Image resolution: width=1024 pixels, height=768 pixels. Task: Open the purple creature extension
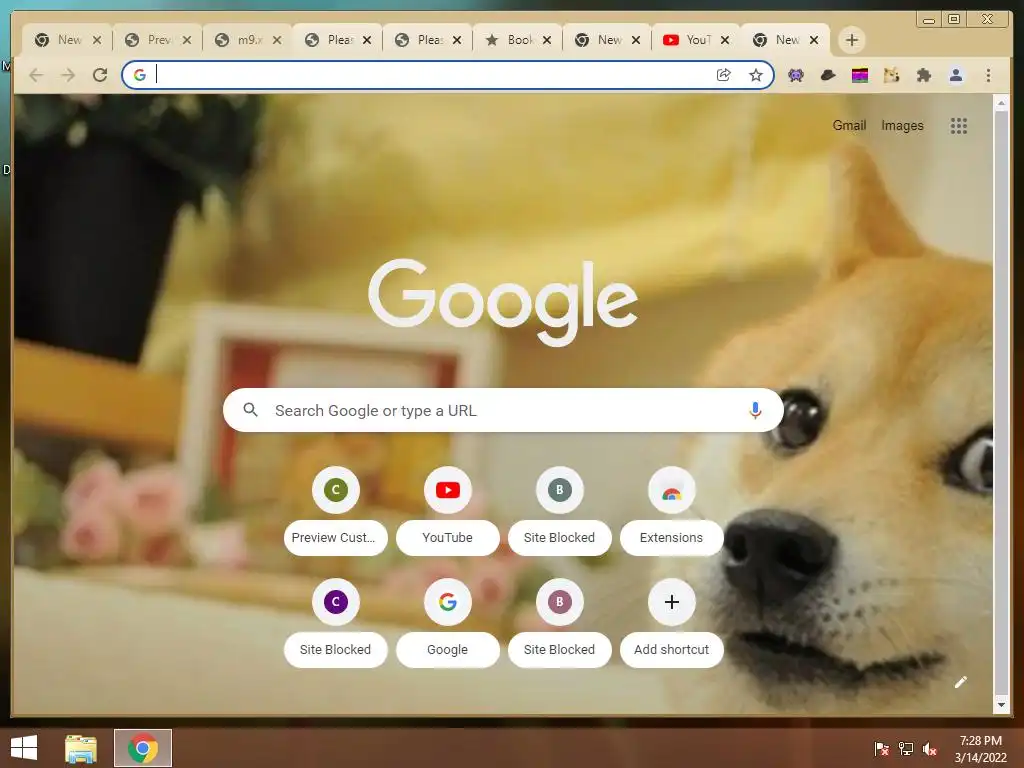tap(795, 75)
